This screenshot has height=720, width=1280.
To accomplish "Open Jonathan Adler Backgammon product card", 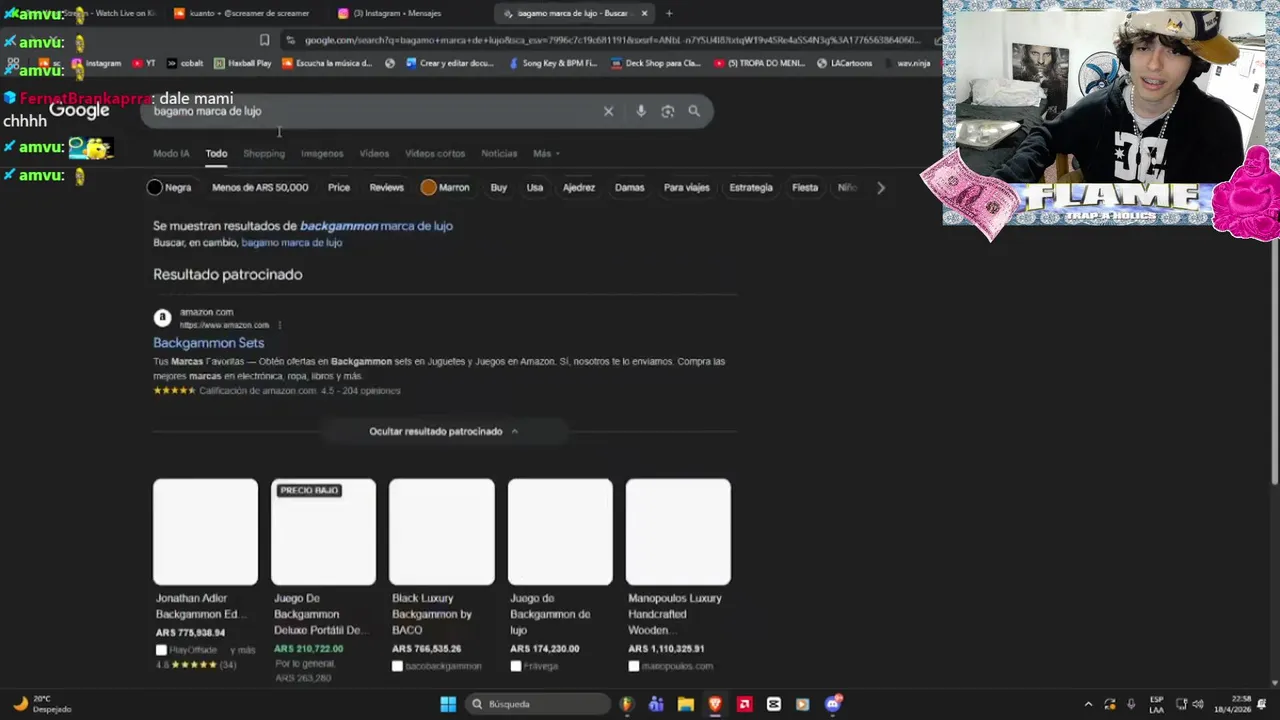I will coord(205,575).
